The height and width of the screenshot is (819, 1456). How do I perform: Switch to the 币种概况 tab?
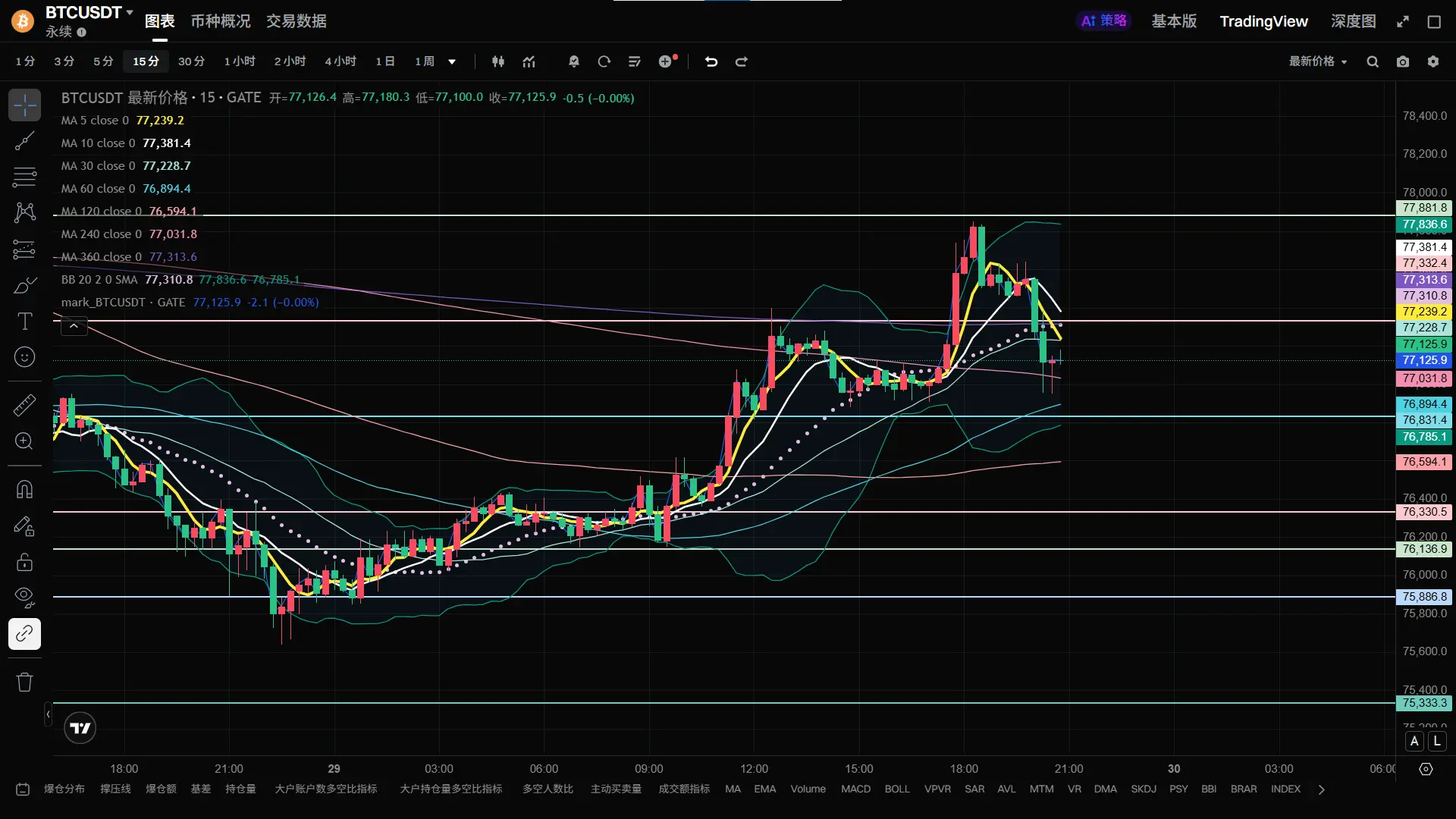coord(220,21)
